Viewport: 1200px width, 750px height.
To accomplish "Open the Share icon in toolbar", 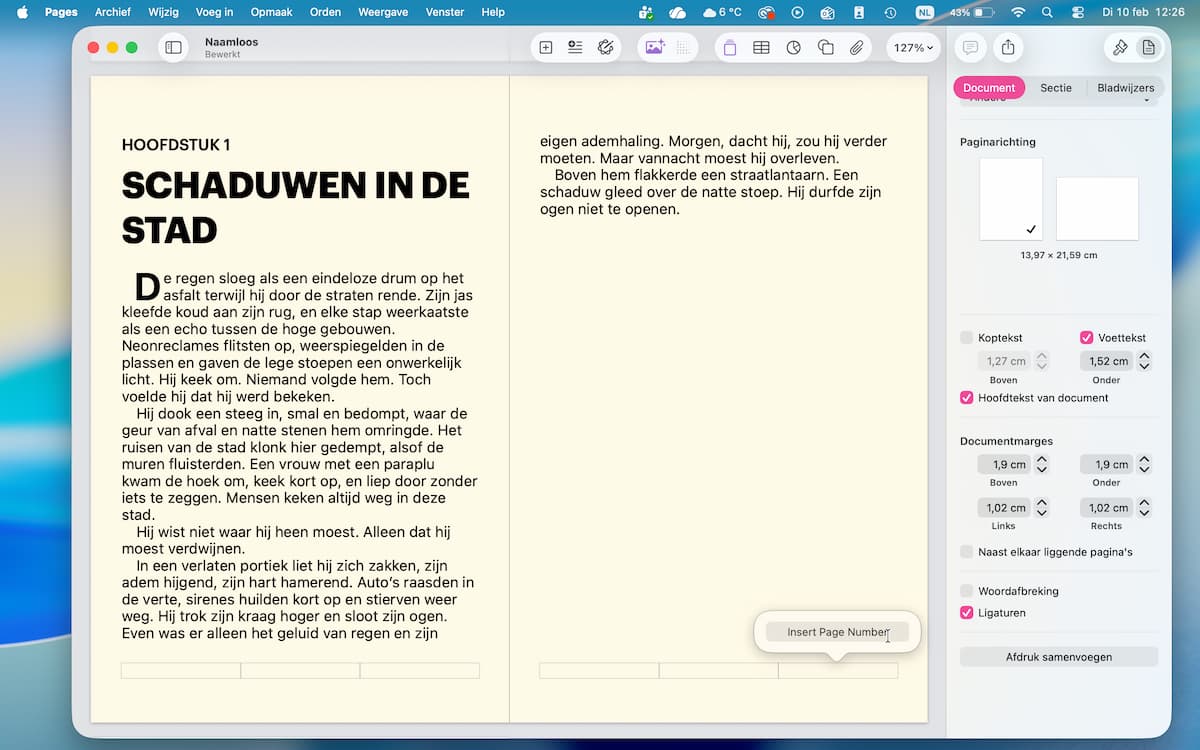I will tap(1007, 47).
